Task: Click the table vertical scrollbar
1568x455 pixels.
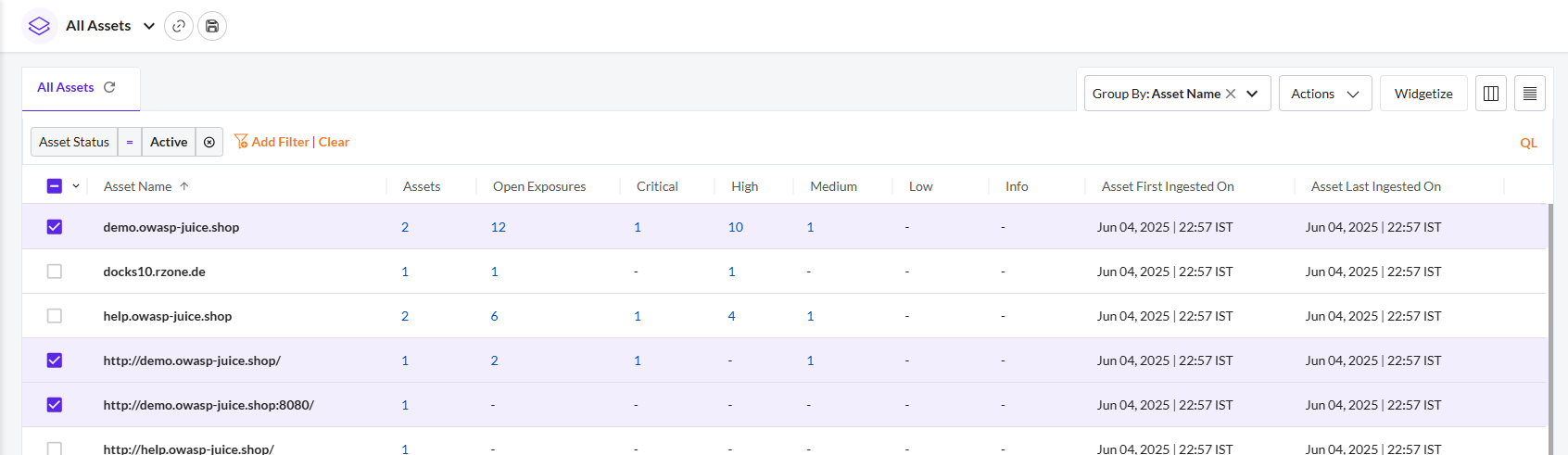Action: 1550,329
